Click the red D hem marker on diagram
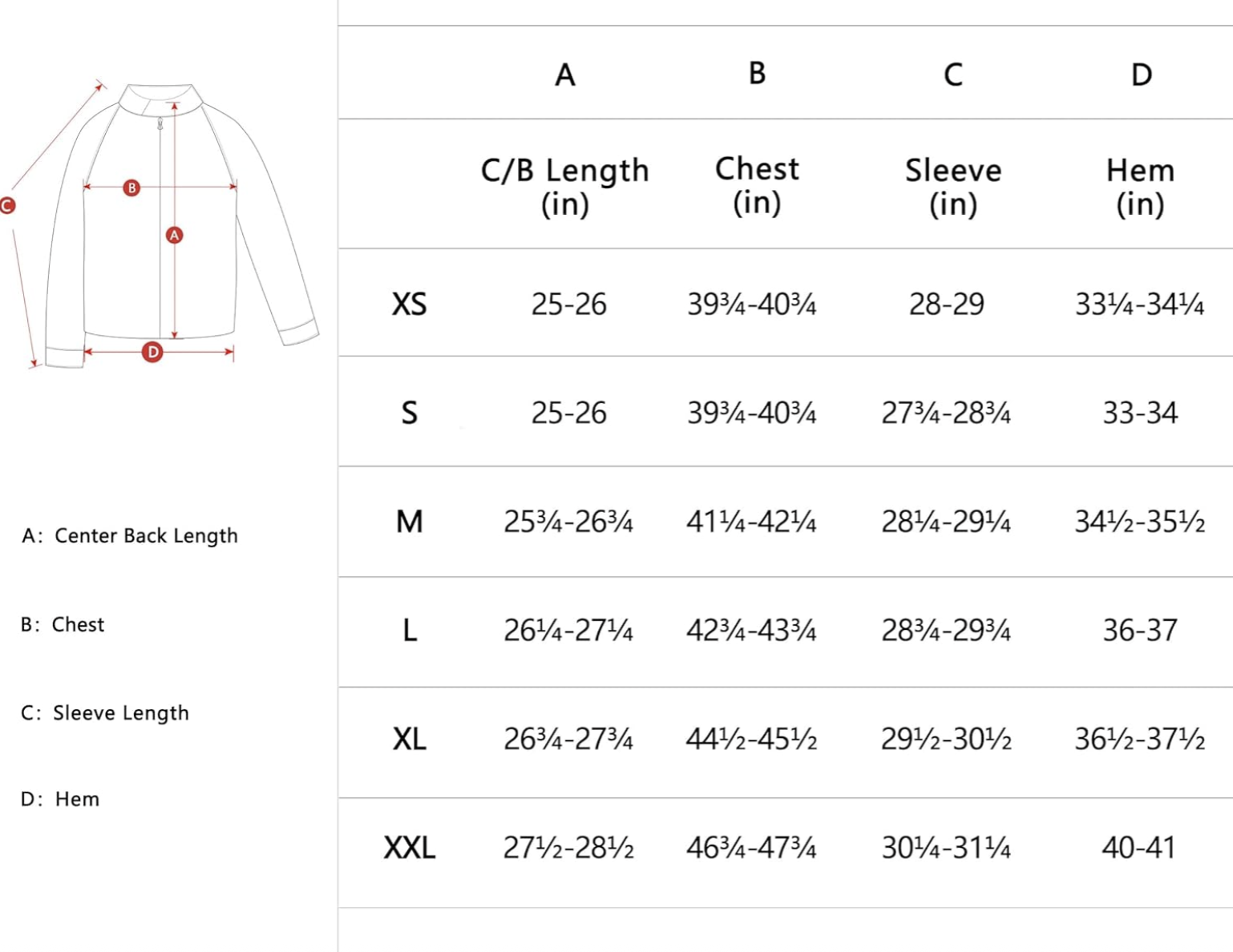This screenshot has height=952, width=1233. pos(152,352)
